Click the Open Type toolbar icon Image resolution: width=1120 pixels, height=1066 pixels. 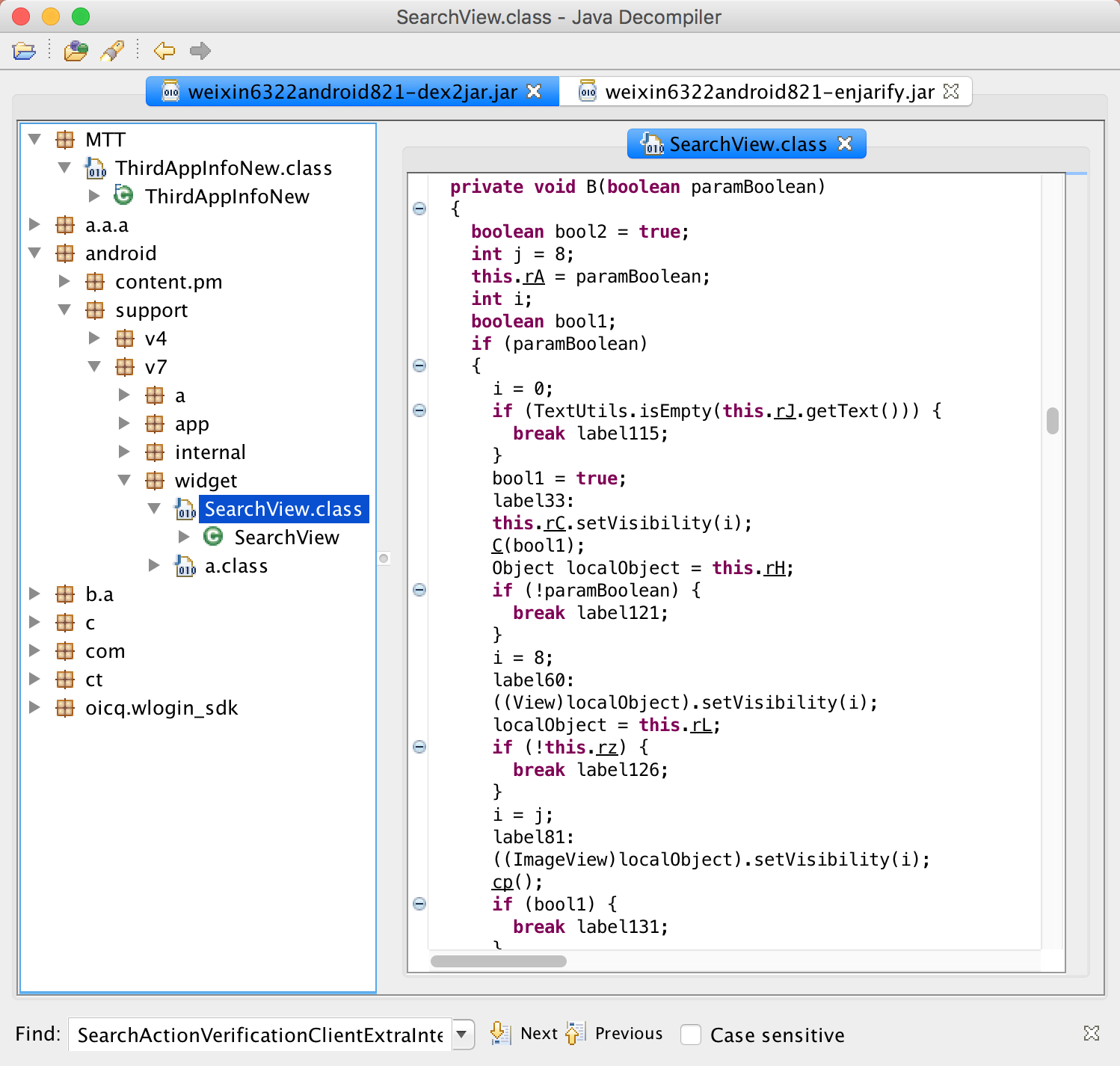(76, 51)
